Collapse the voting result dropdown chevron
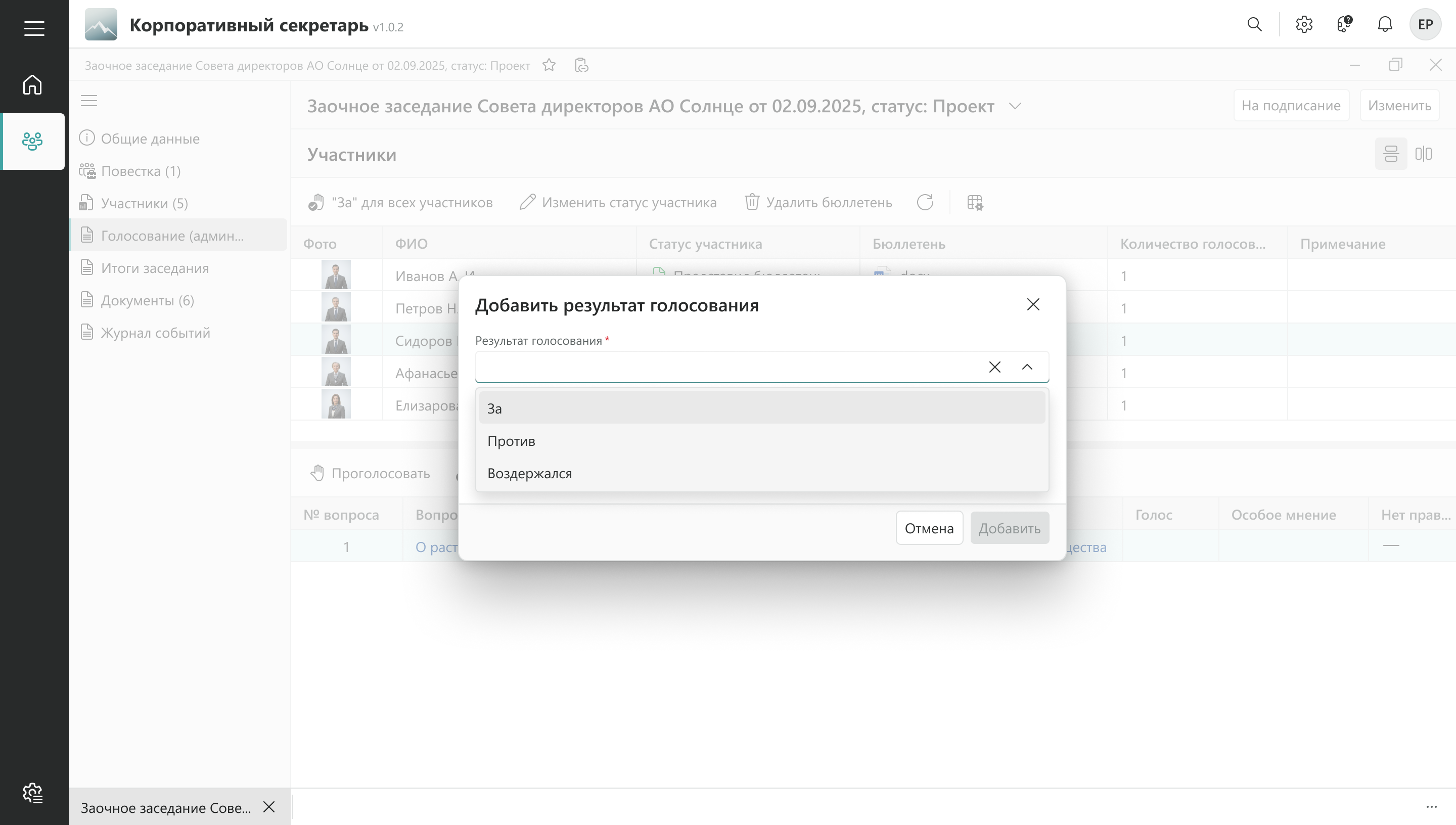Image resolution: width=1456 pixels, height=825 pixels. coord(1027,367)
